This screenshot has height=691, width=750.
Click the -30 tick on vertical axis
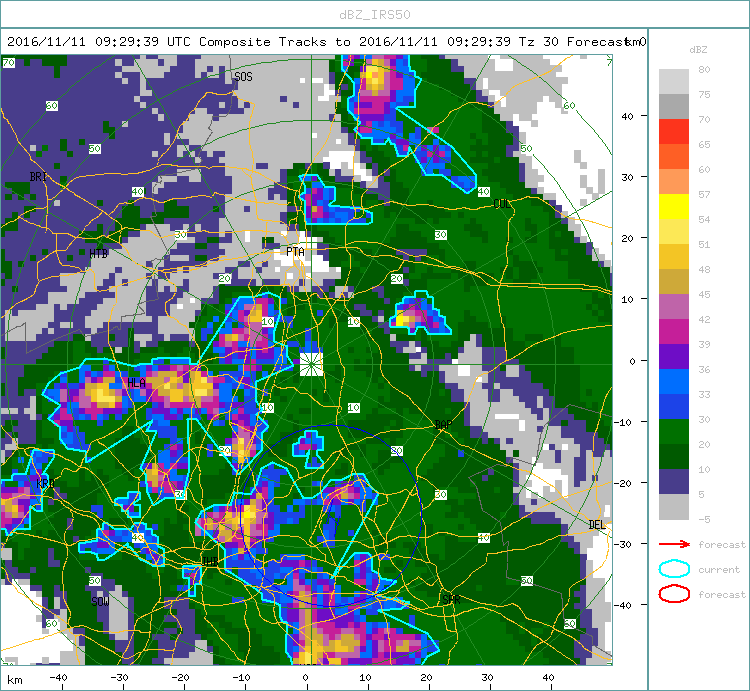(x=625, y=544)
